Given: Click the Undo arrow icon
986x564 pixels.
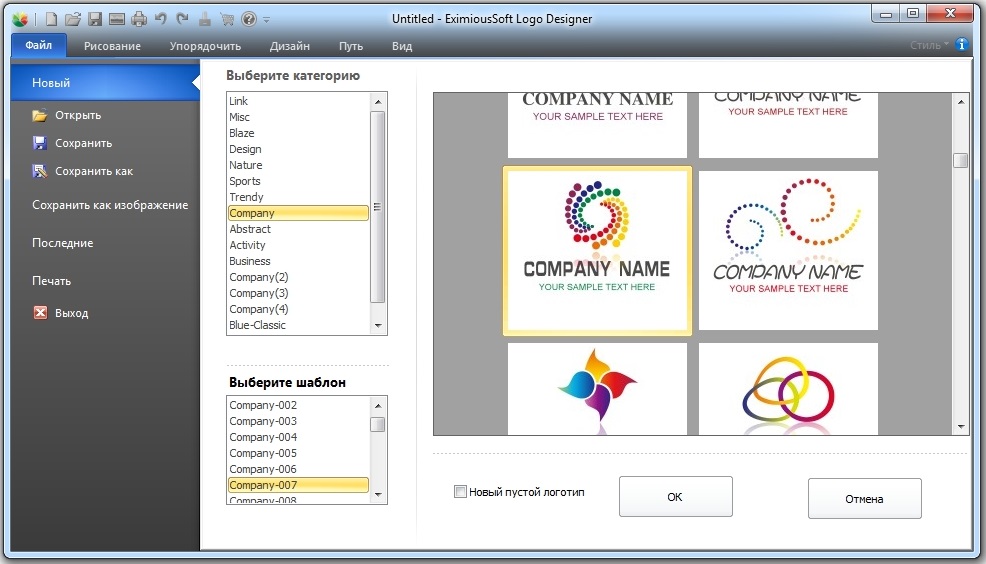Looking at the screenshot, I should pos(160,19).
